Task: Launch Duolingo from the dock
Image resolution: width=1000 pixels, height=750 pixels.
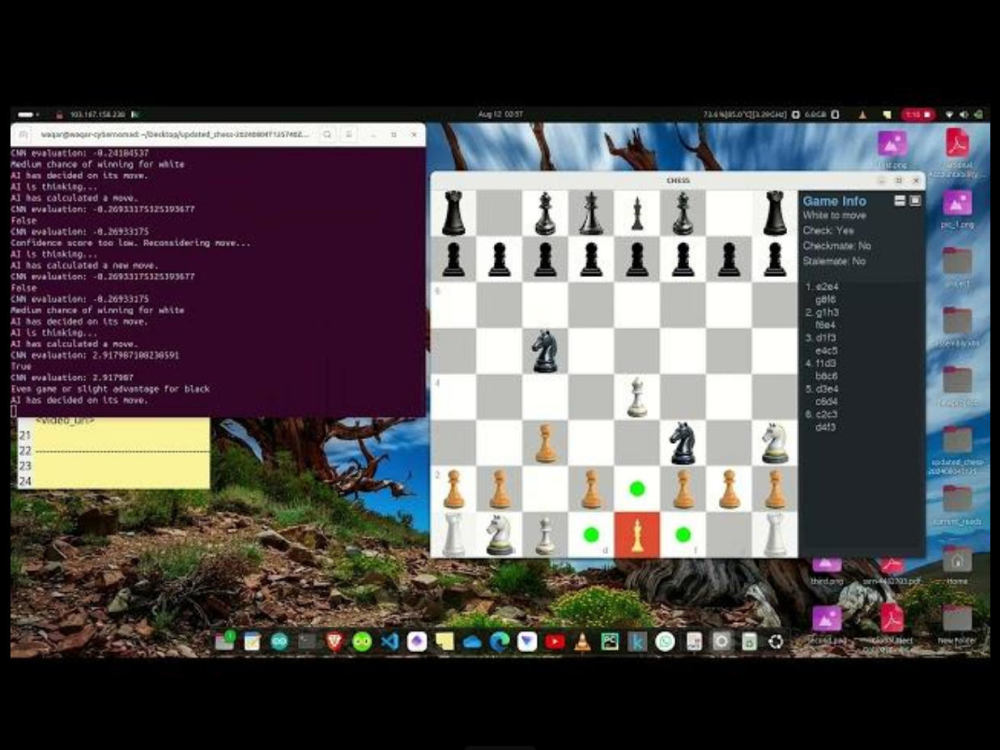Action: click(x=362, y=641)
